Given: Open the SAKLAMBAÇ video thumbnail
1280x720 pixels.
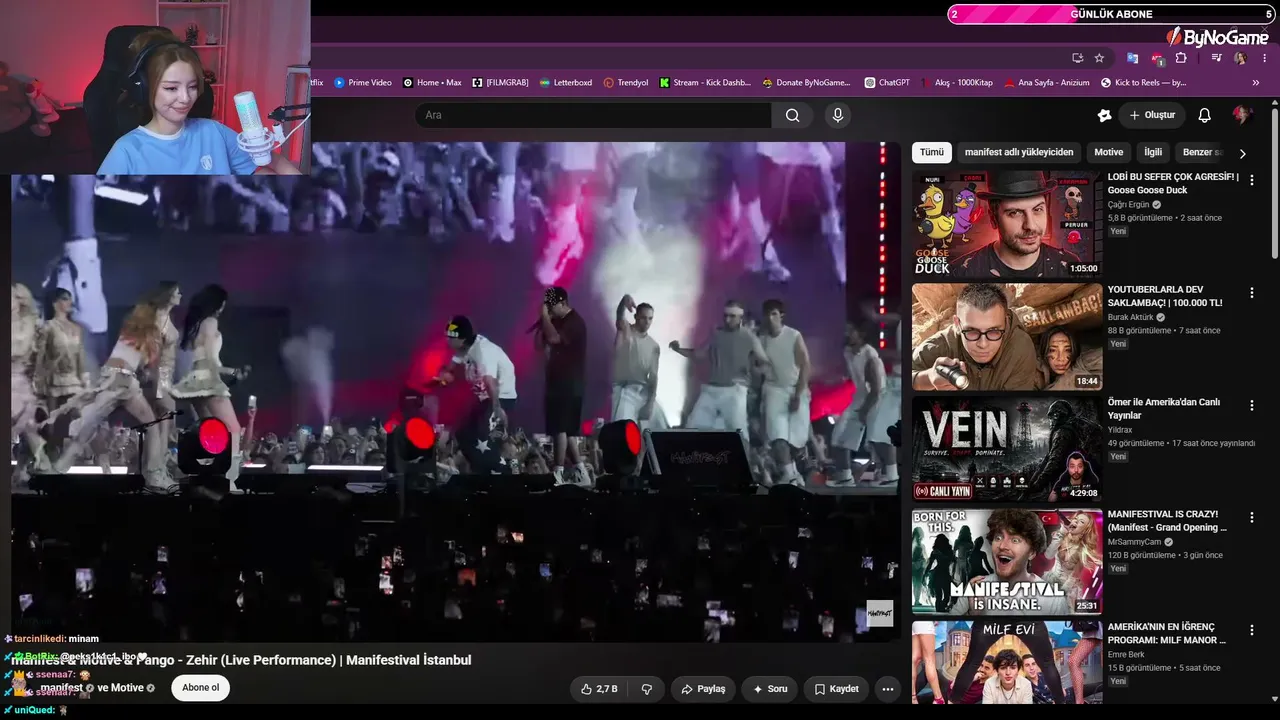Looking at the screenshot, I should coord(1007,337).
